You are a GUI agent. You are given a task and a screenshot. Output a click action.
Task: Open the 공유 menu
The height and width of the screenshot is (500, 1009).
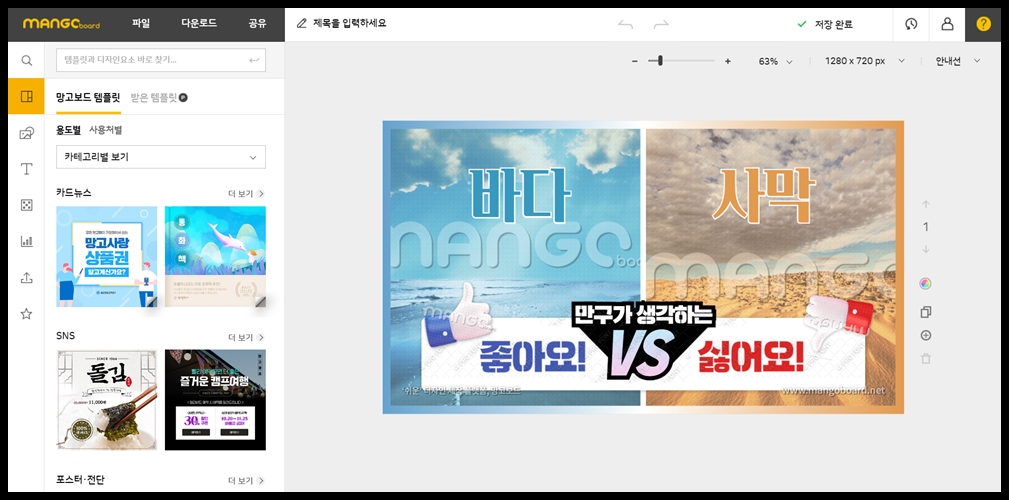click(x=257, y=23)
